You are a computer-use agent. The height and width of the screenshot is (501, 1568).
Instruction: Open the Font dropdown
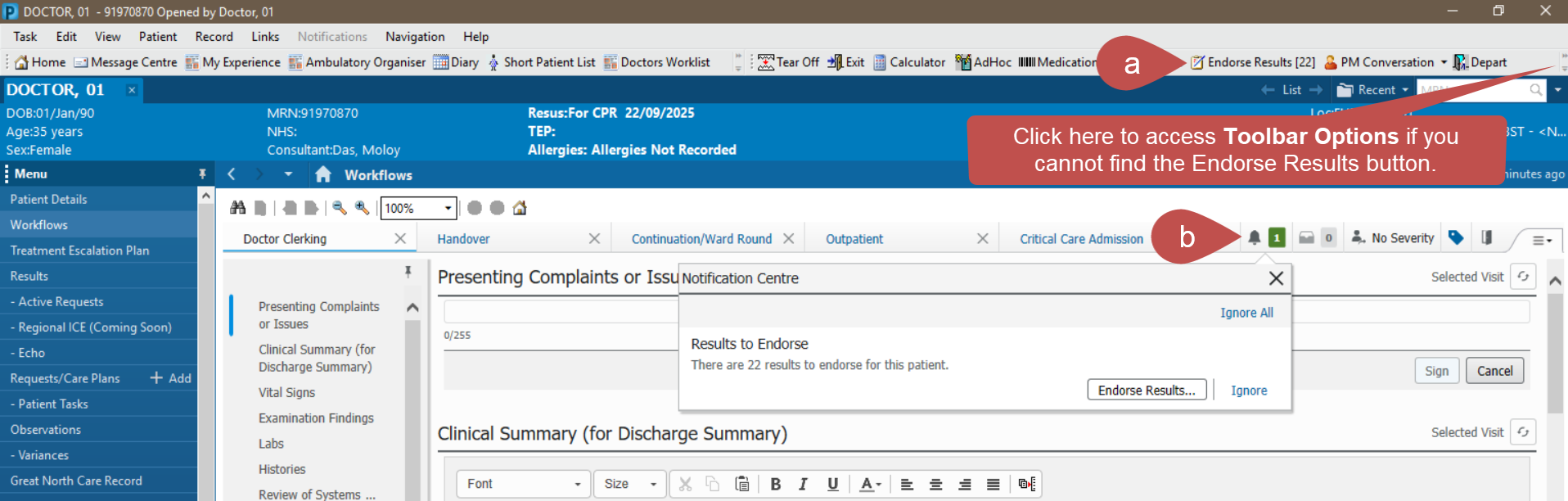point(523,484)
